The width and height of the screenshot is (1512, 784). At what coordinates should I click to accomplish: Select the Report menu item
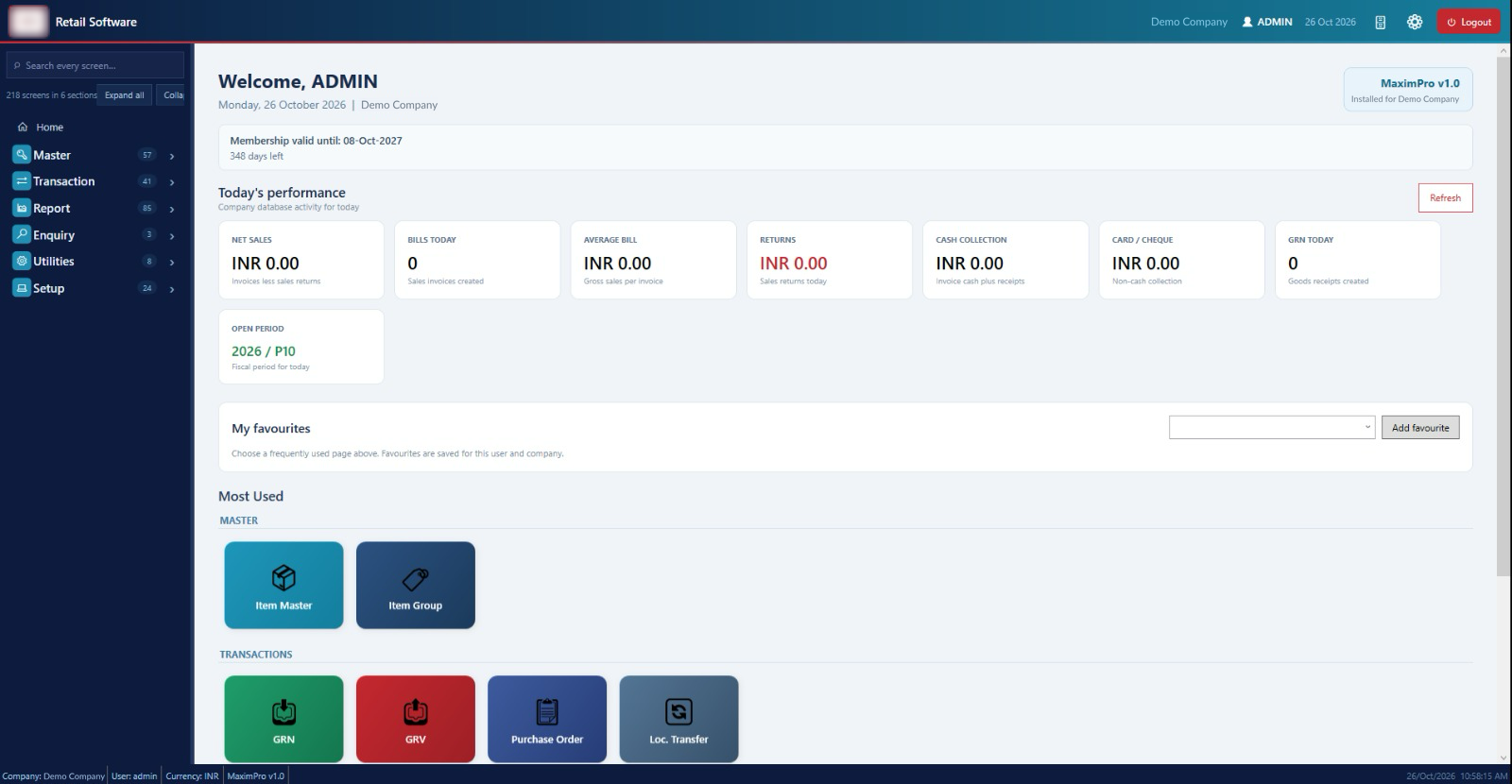[x=94, y=208]
